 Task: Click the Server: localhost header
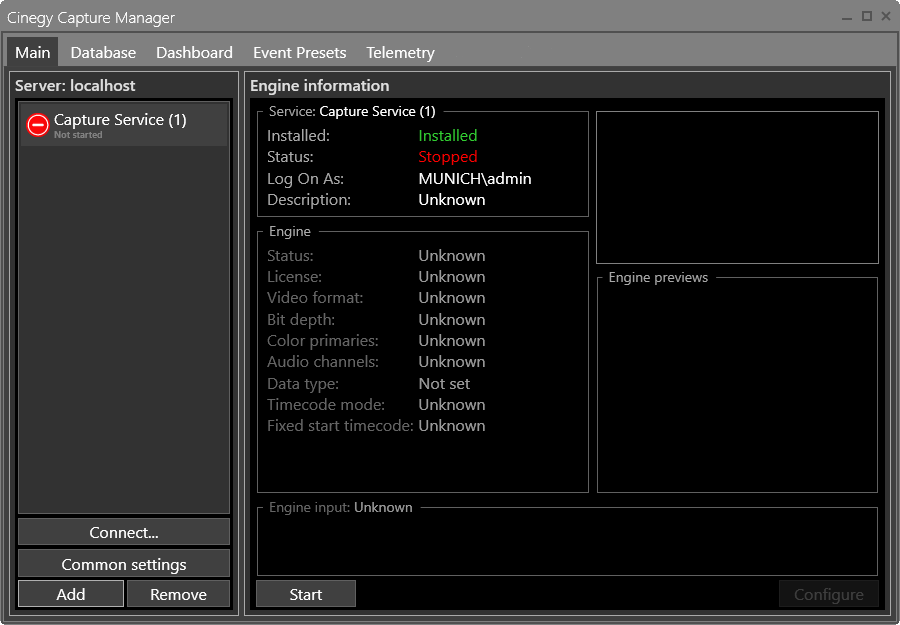pos(75,86)
